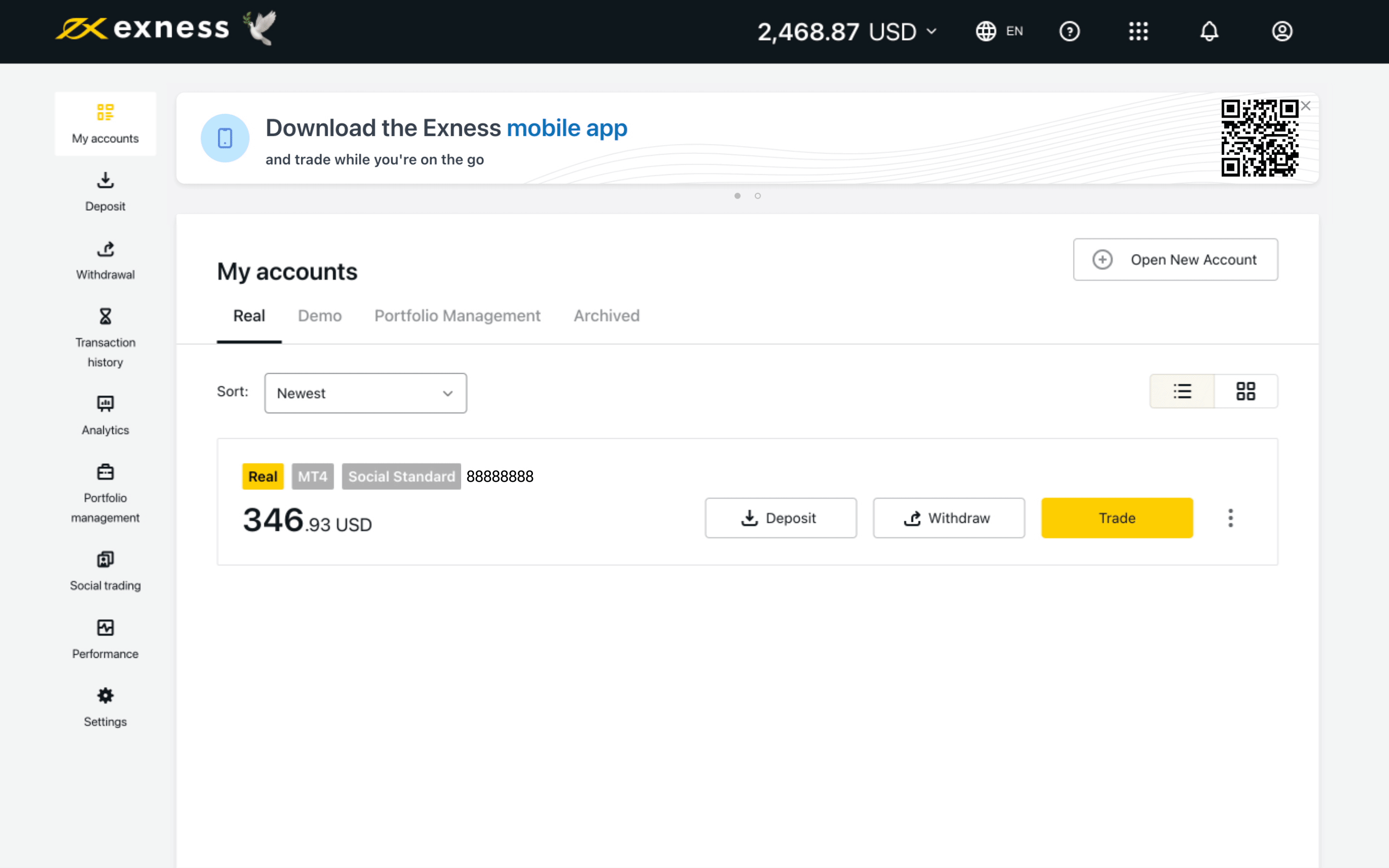This screenshot has width=1389, height=868.
Task: Click the mobile phone banner icon
Action: pos(225,138)
